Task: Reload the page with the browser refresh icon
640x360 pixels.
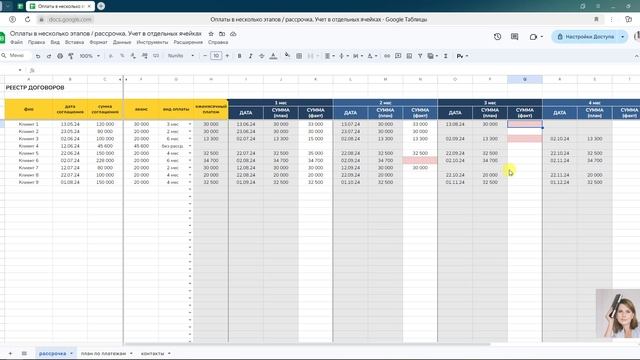Action: 27,19
